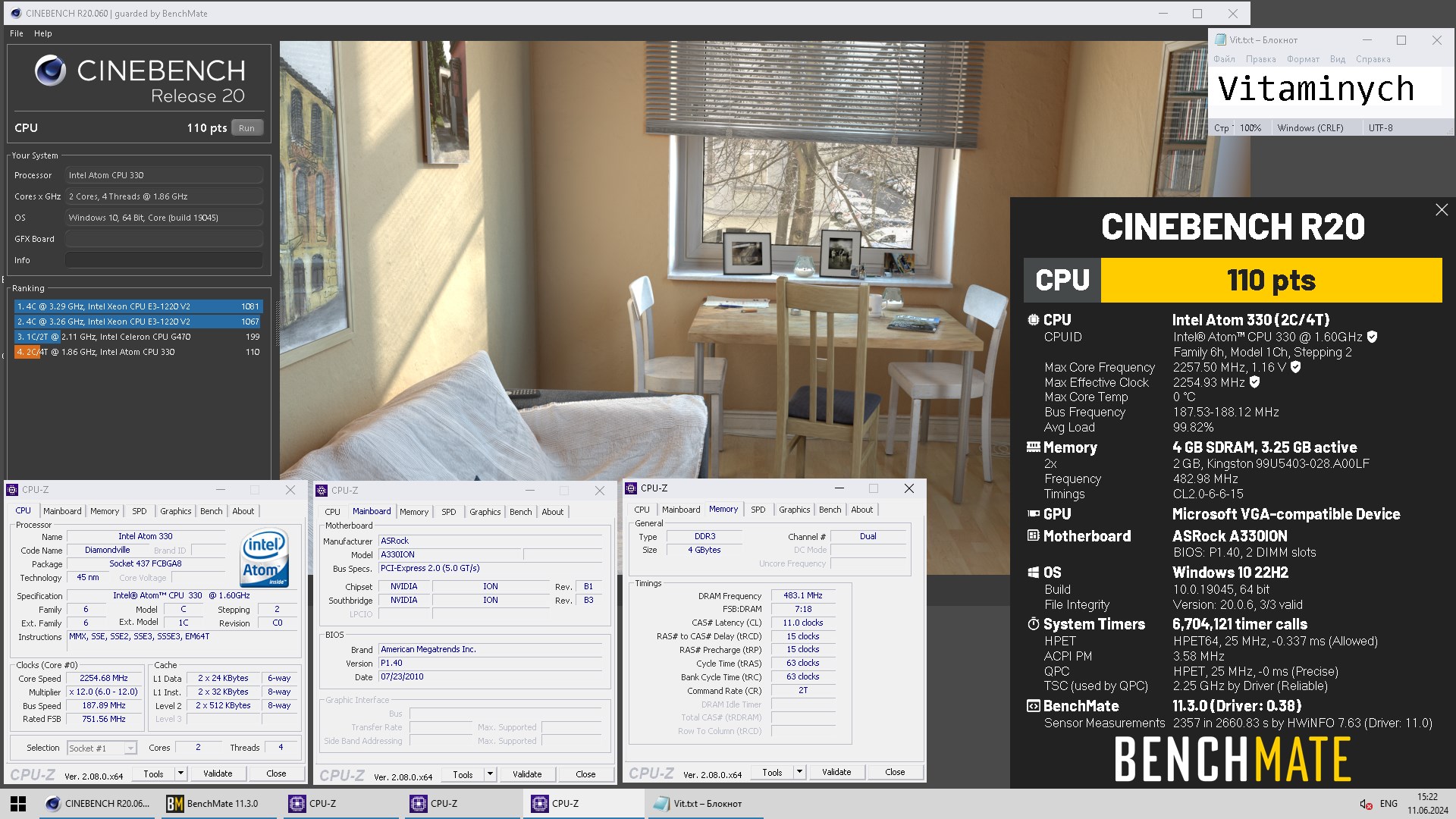Click Validate in middle CPU-Z window
Image resolution: width=1456 pixels, height=819 pixels.
pos(527,774)
